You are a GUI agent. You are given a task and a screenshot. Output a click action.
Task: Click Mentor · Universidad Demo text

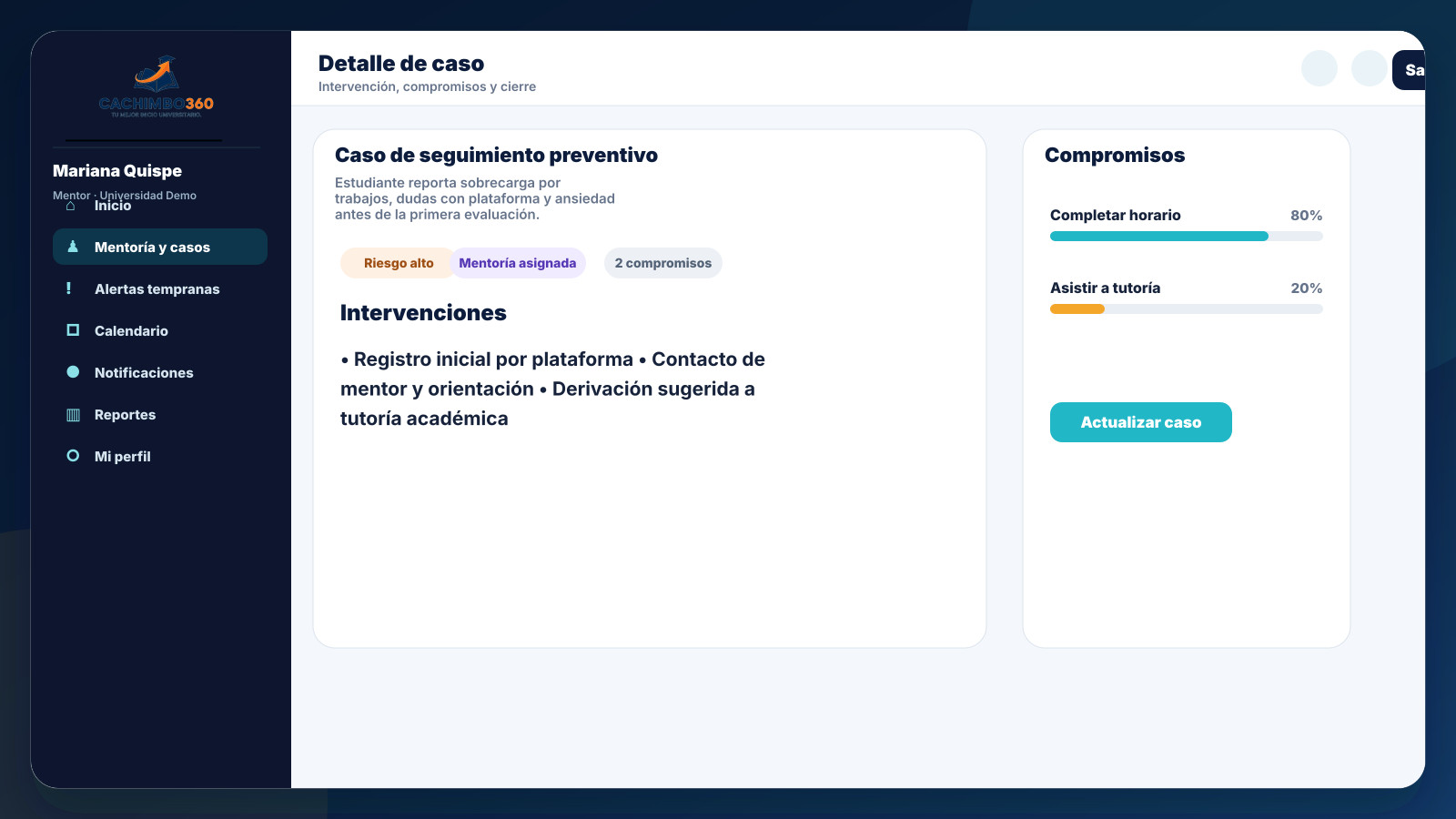(125, 195)
